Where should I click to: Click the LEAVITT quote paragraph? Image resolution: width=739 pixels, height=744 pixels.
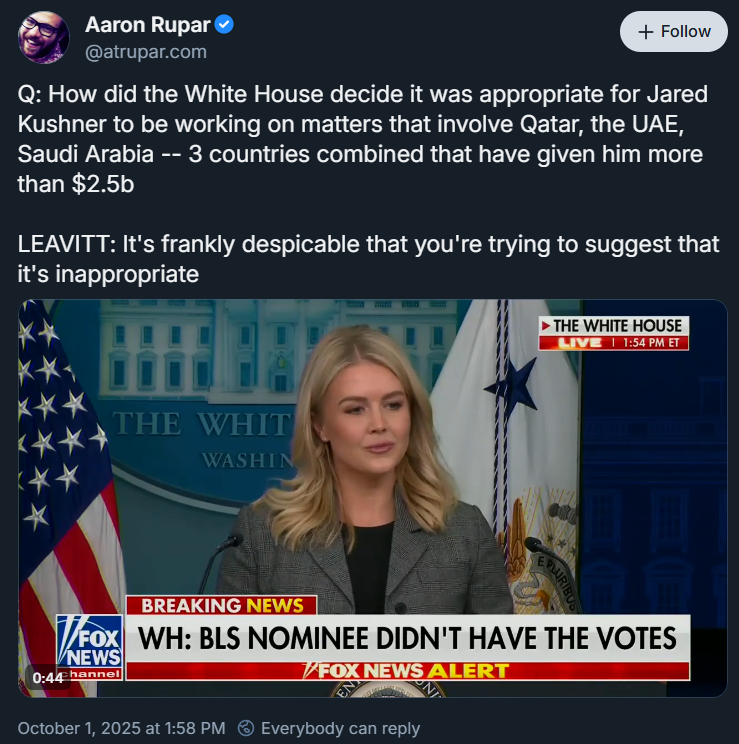368,259
